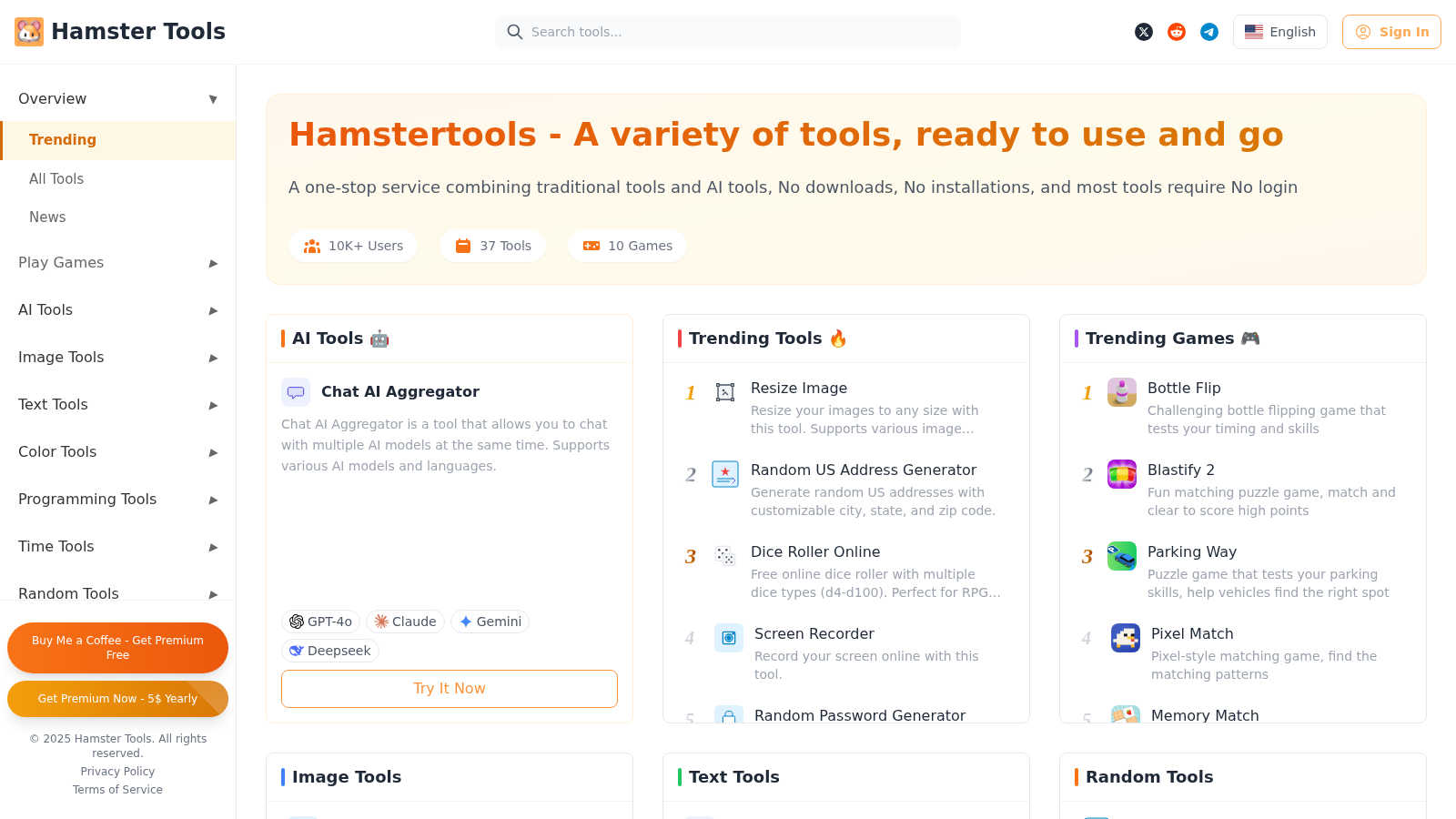Click the Chat AI Aggregator icon
Image resolution: width=1456 pixels, height=819 pixels.
point(296,392)
